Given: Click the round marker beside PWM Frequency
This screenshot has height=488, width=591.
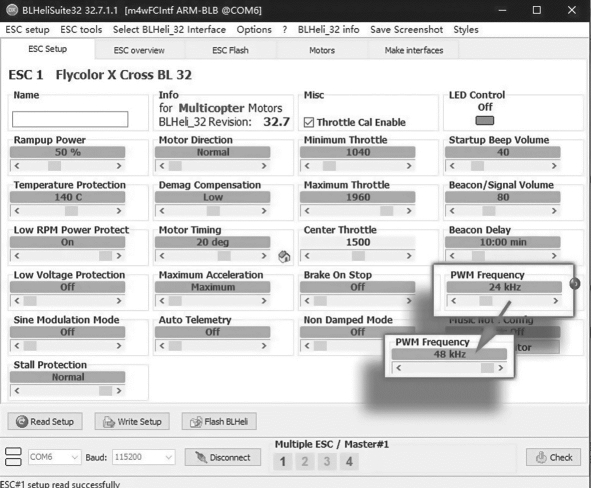Looking at the screenshot, I should [575, 283].
